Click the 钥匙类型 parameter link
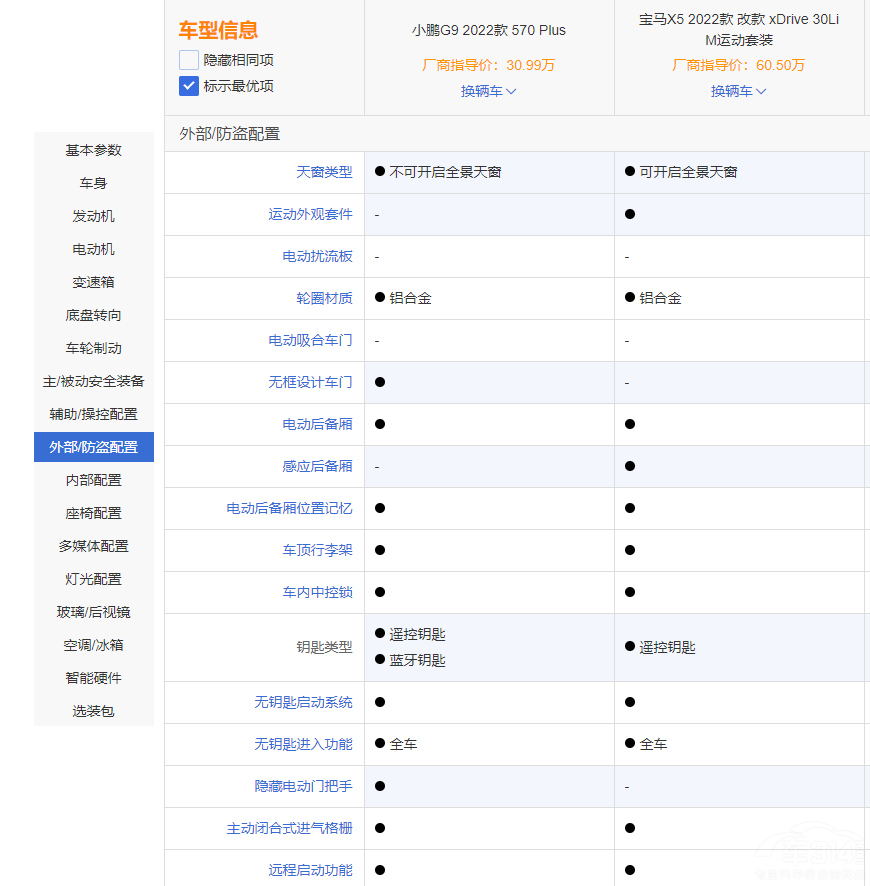This screenshot has width=870, height=886. (x=324, y=647)
